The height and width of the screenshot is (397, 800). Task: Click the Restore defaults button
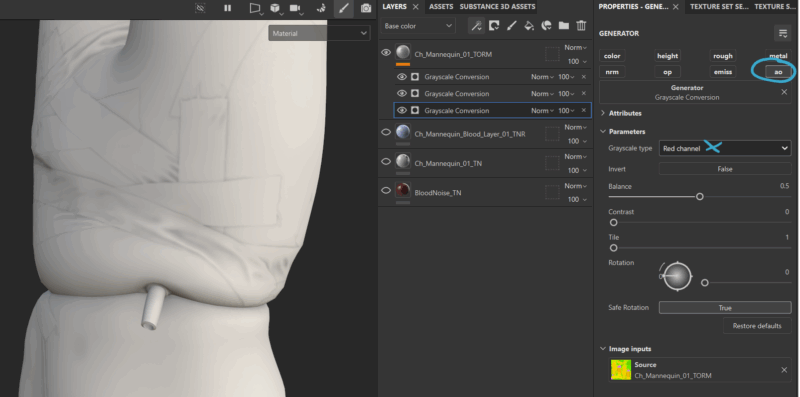[x=757, y=326]
